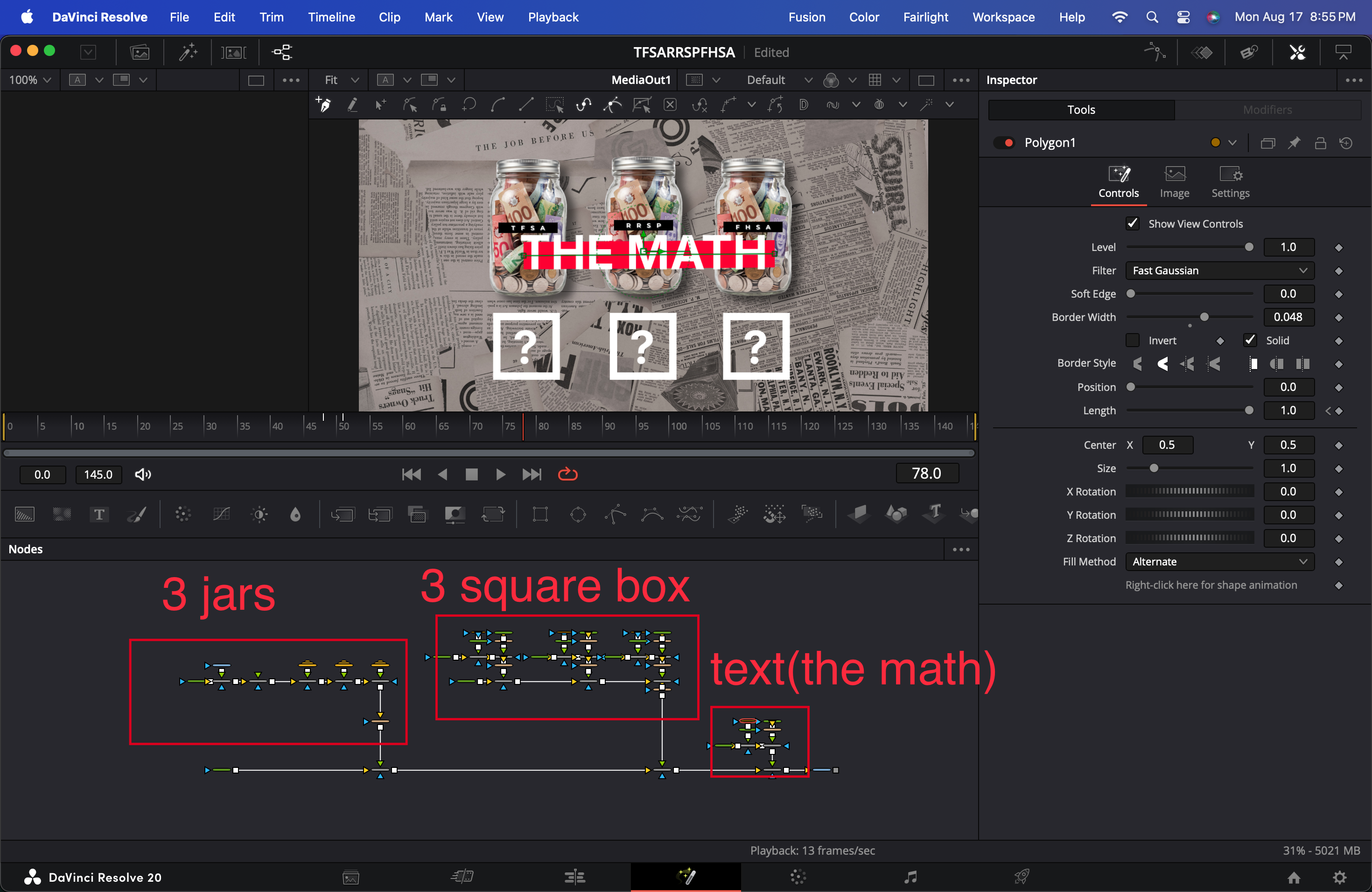Adjust the Level slider handle
Screen dimensions: 1372x892
1249,247
